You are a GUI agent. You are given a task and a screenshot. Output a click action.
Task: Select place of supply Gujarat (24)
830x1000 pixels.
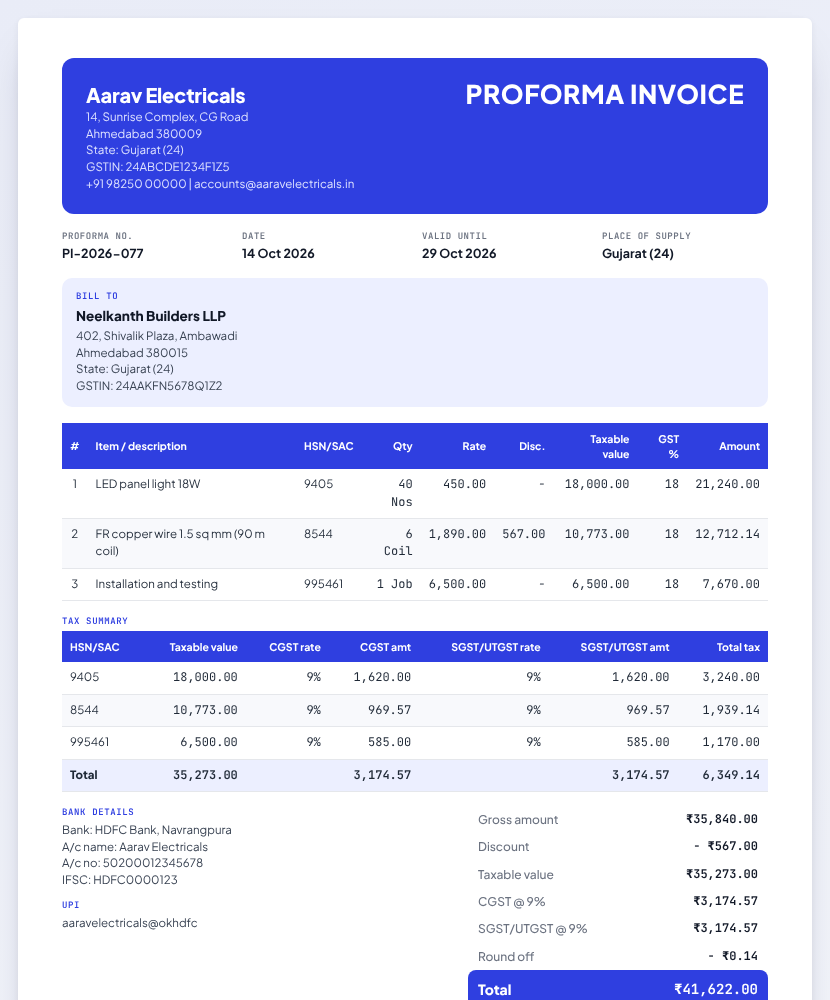coord(637,253)
